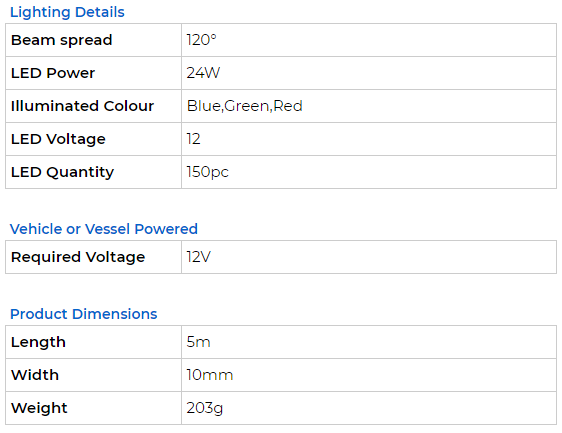Click the 203g weight value
This screenshot has height=433, width=562.
(x=205, y=408)
